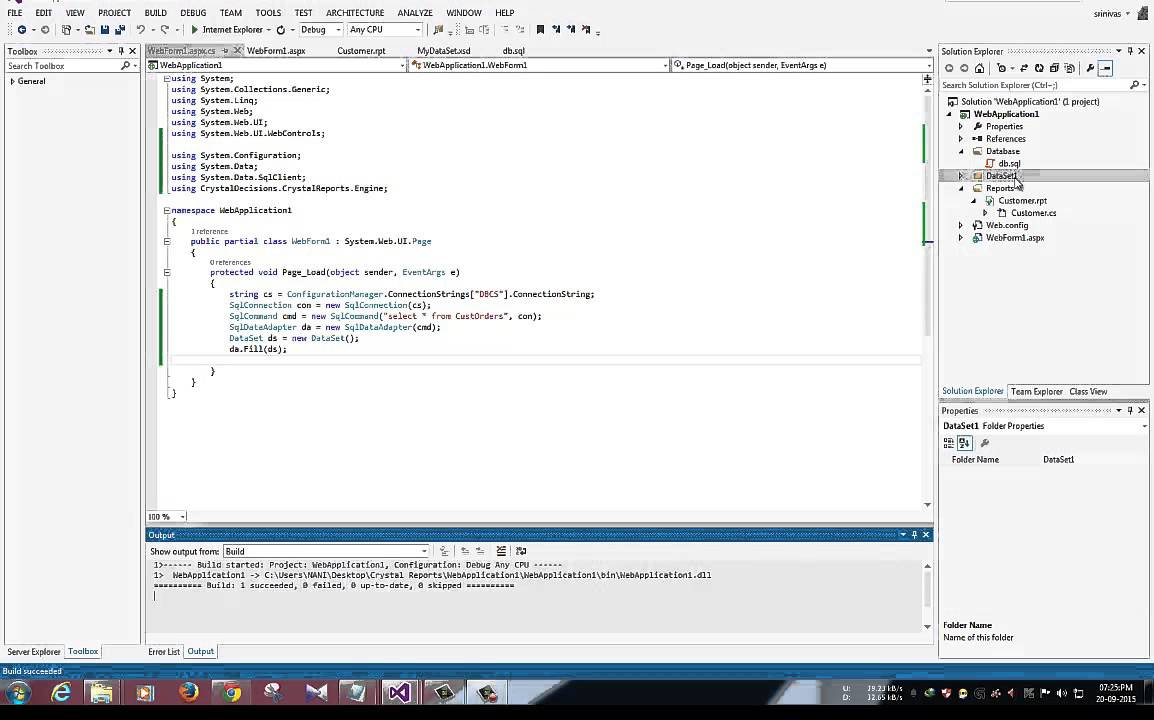Screen dimensions: 1154x720
Task: Start debugging with the green play arrow
Action: [x=194, y=29]
